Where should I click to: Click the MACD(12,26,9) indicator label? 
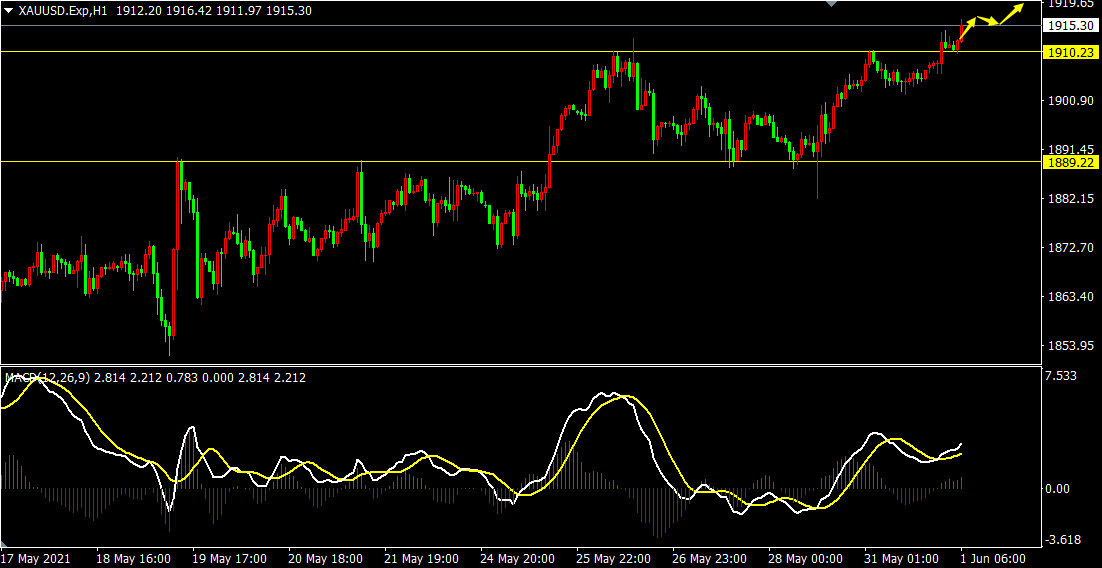point(47,378)
